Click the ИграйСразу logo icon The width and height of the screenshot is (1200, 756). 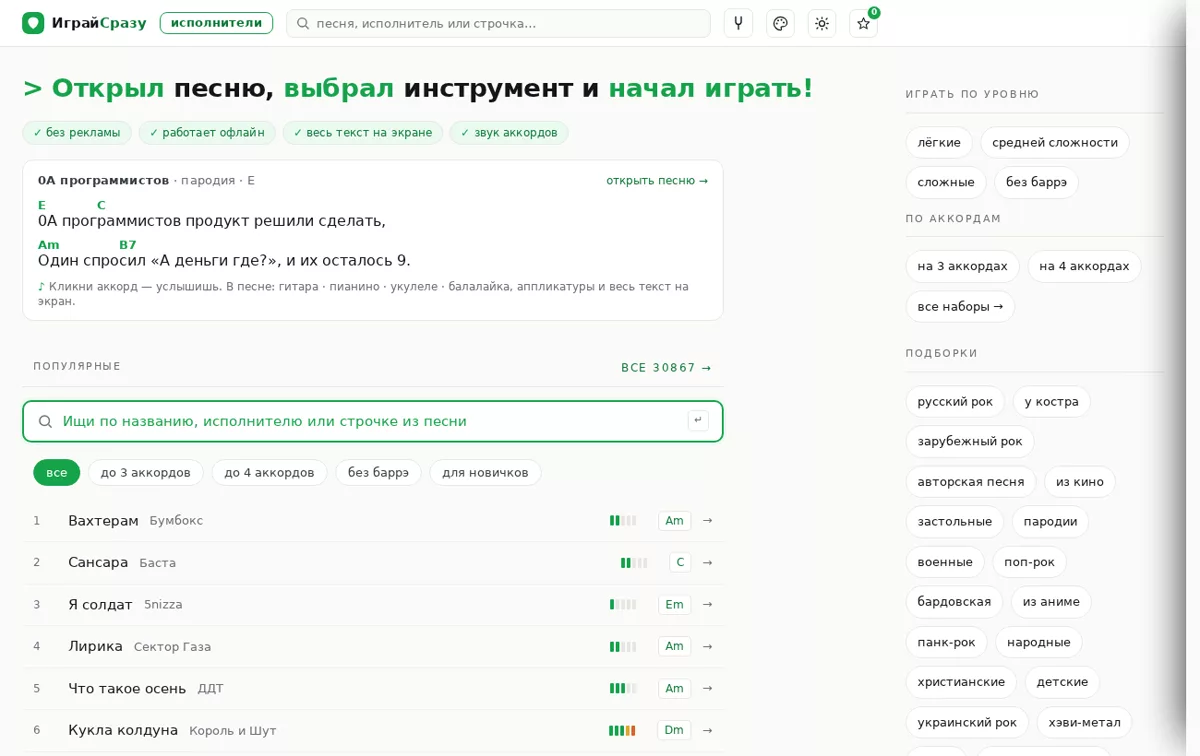point(33,23)
